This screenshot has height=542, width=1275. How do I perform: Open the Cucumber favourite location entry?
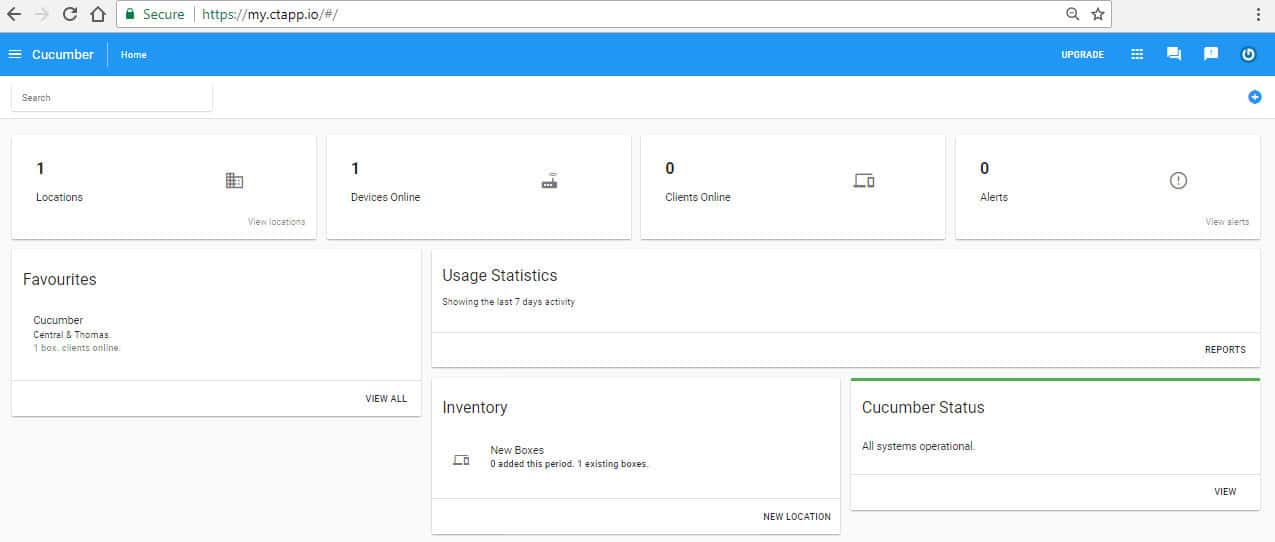[216, 334]
